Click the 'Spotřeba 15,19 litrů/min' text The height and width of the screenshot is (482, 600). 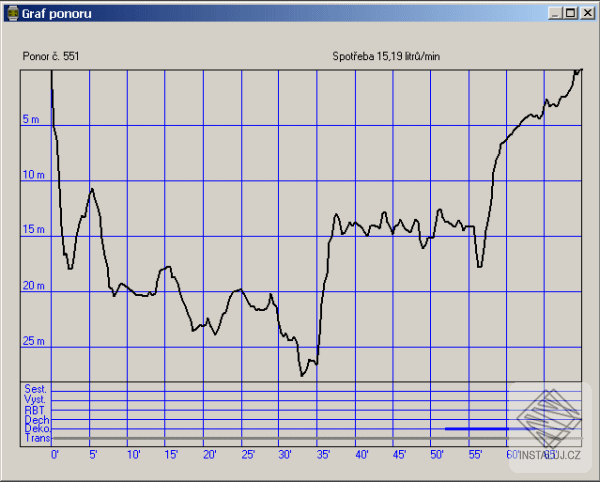click(386, 57)
